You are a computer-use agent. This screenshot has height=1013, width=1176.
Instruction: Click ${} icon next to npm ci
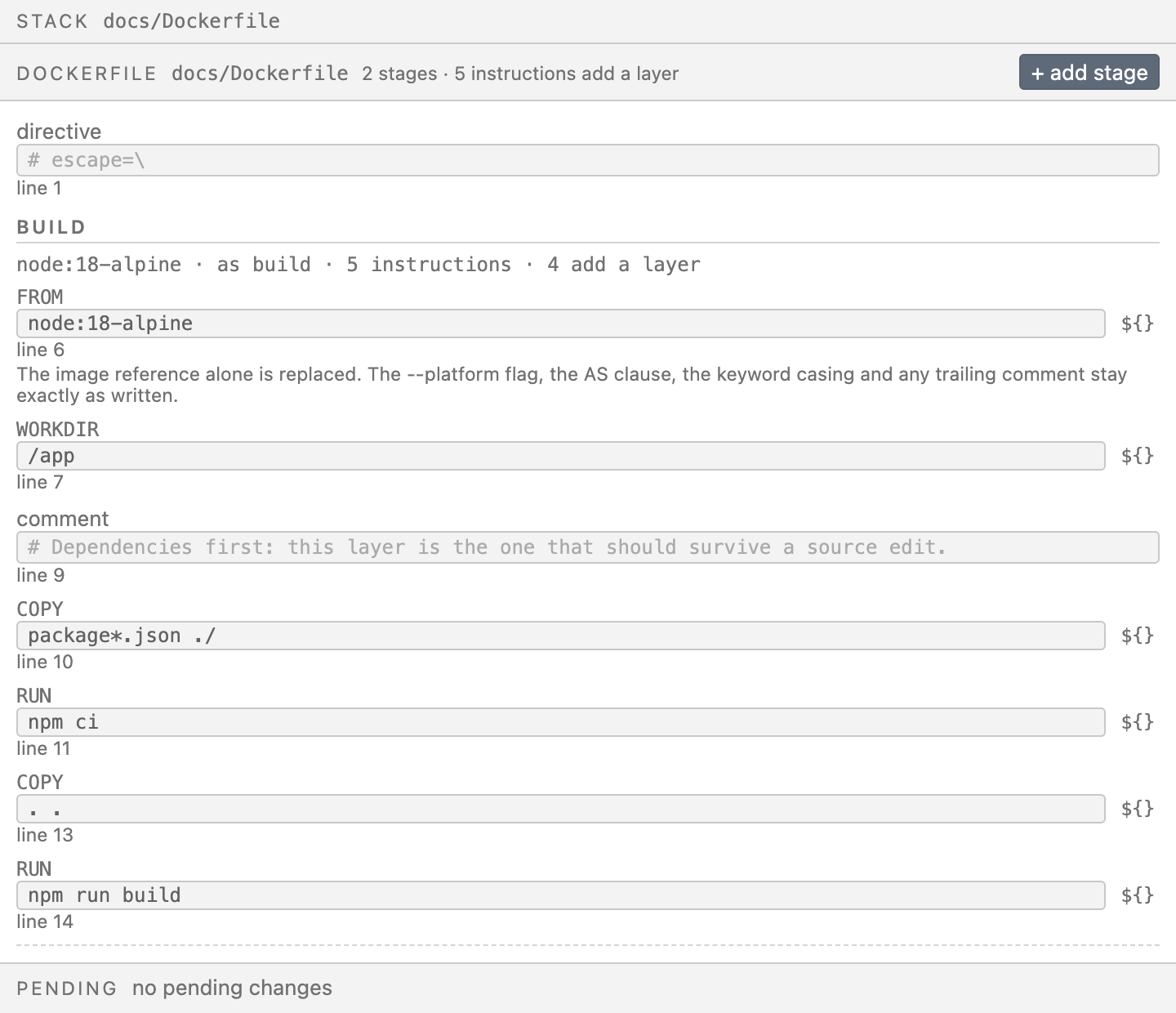(1137, 722)
